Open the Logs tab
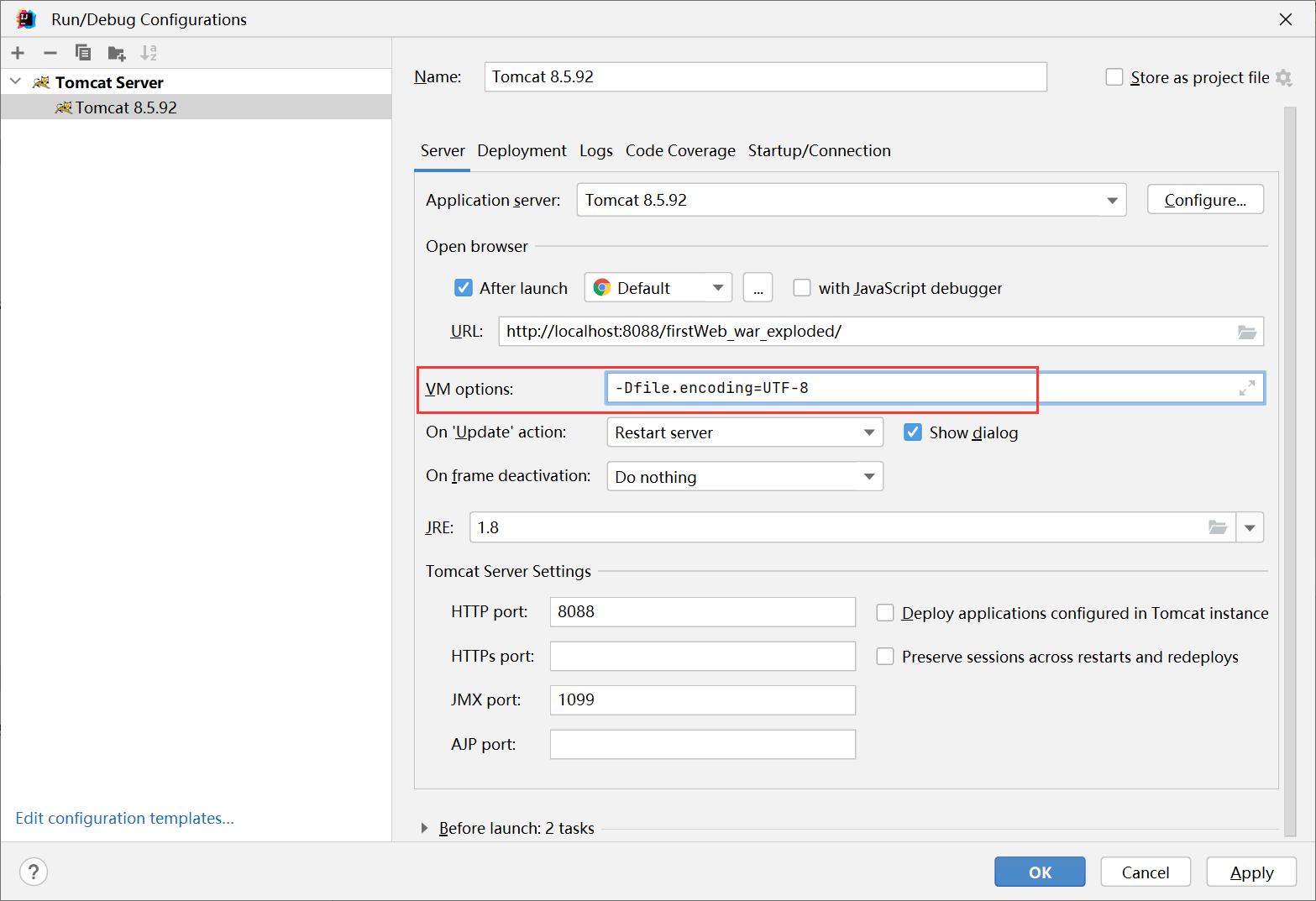This screenshot has width=1316, height=901. click(x=596, y=151)
